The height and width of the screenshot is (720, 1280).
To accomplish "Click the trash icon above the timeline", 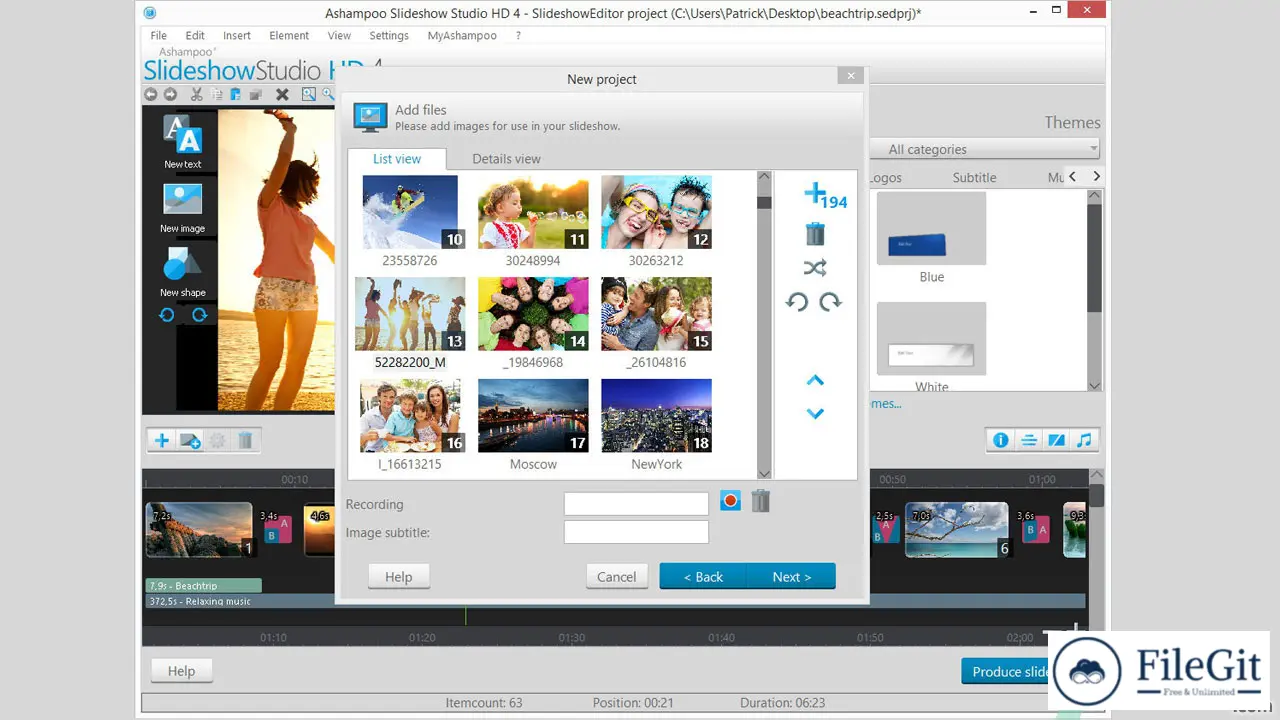I will [246, 440].
